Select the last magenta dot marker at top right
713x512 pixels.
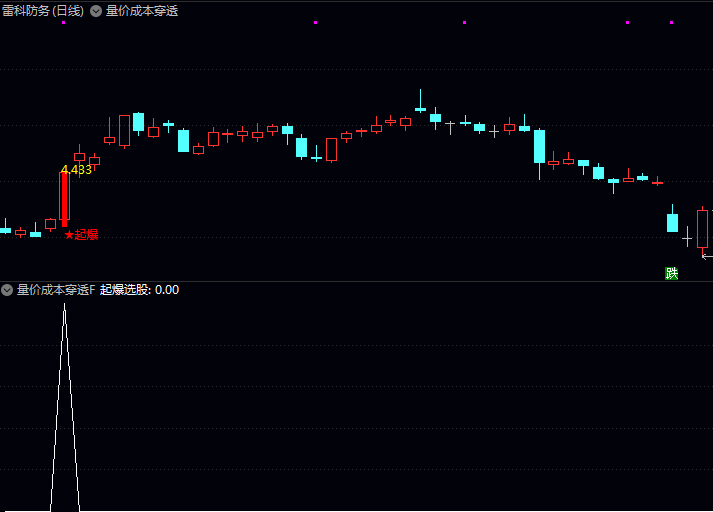[672, 22]
